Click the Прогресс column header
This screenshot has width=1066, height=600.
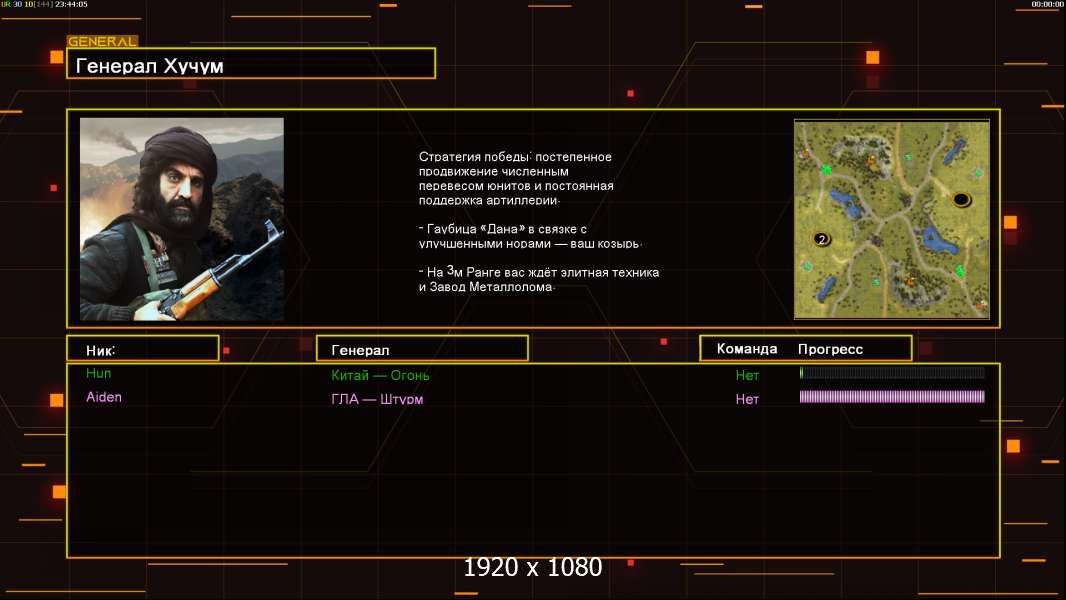(x=830, y=349)
